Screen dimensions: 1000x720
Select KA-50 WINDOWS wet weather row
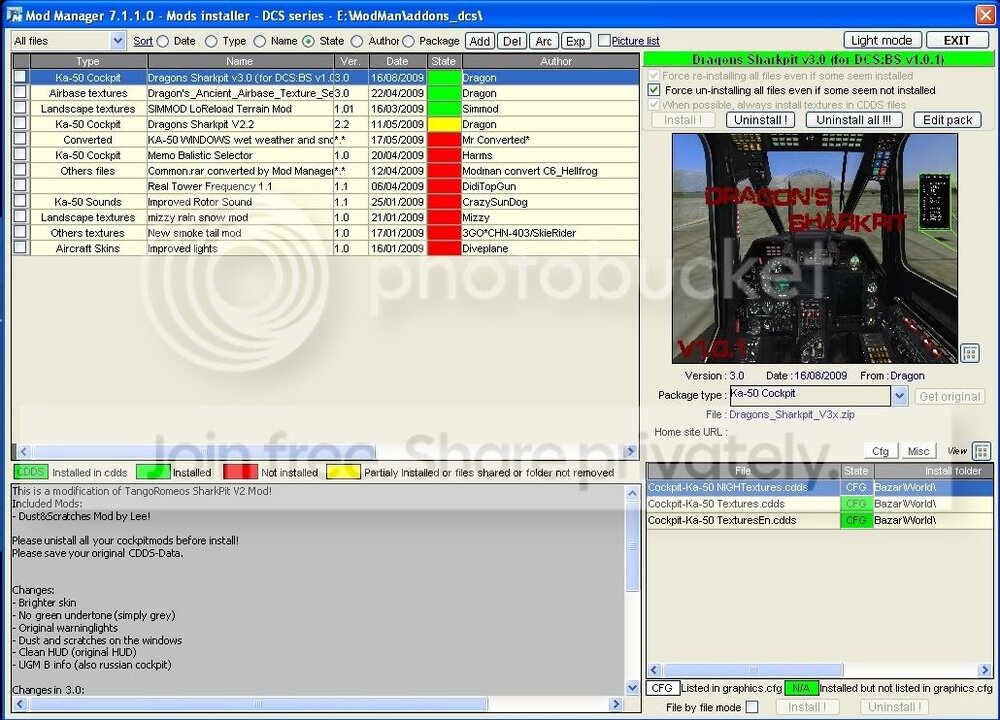(326, 140)
